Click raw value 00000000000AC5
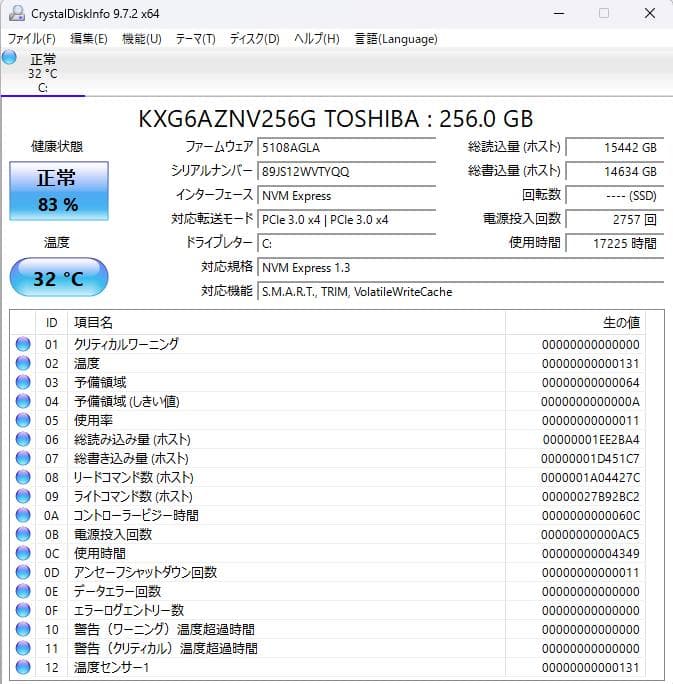673x684 pixels. pos(590,534)
